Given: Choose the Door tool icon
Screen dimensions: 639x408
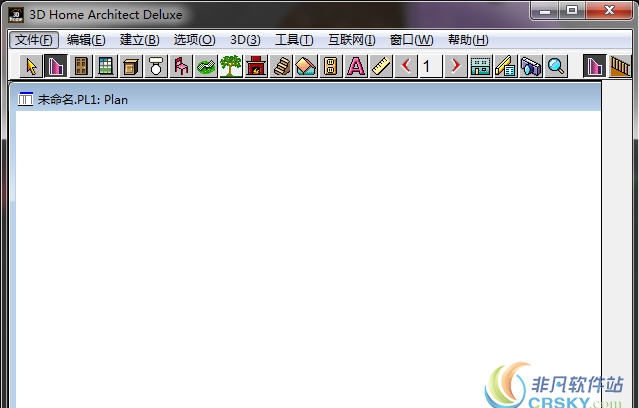Looking at the screenshot, I should (81, 66).
